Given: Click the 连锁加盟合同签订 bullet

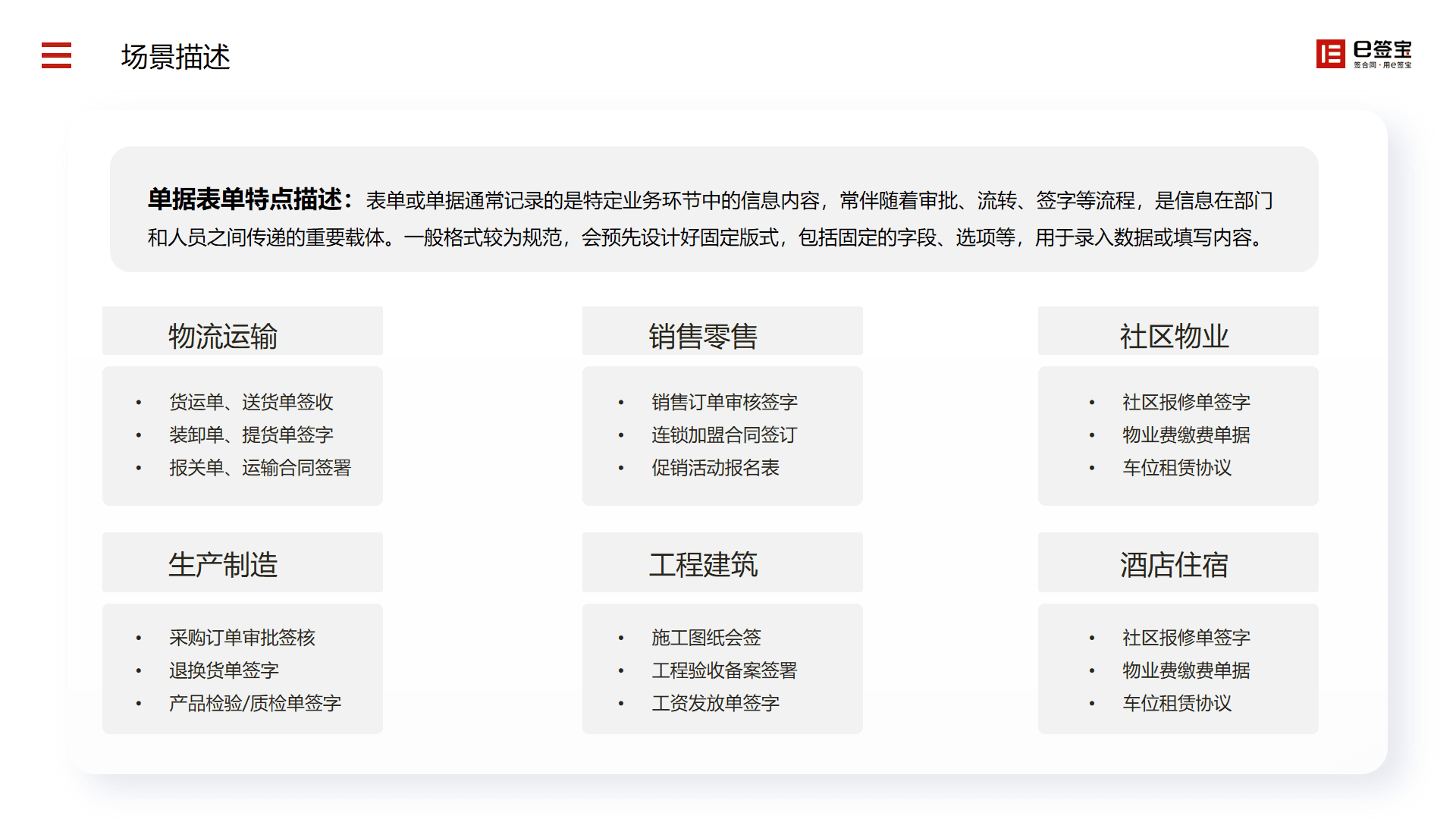Looking at the screenshot, I should point(724,435).
